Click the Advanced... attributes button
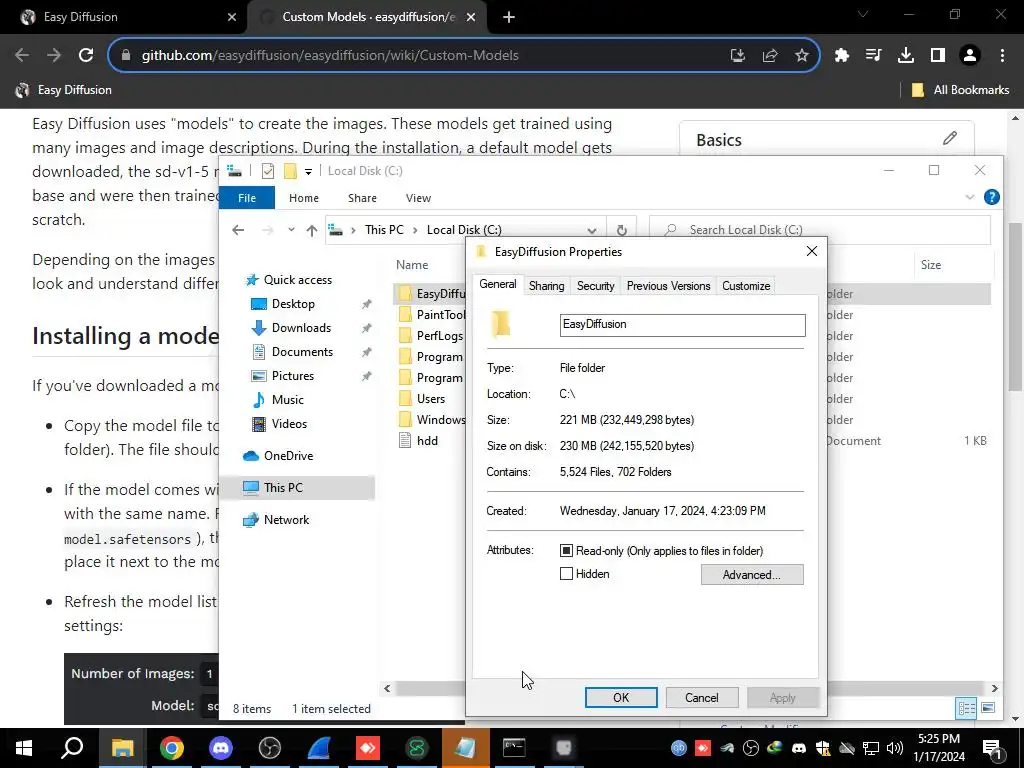This screenshot has width=1024, height=768. 752,575
